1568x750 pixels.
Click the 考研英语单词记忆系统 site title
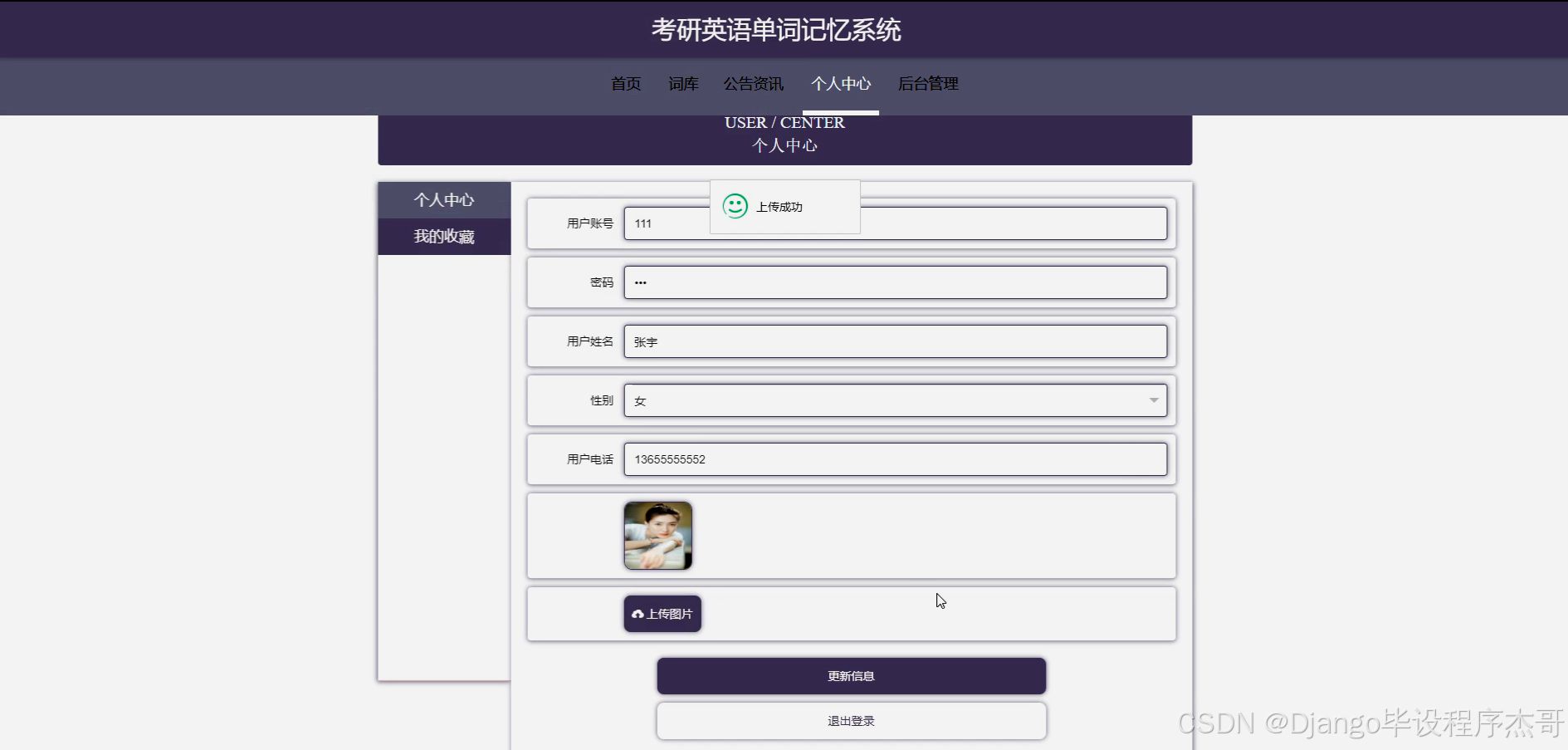point(776,30)
